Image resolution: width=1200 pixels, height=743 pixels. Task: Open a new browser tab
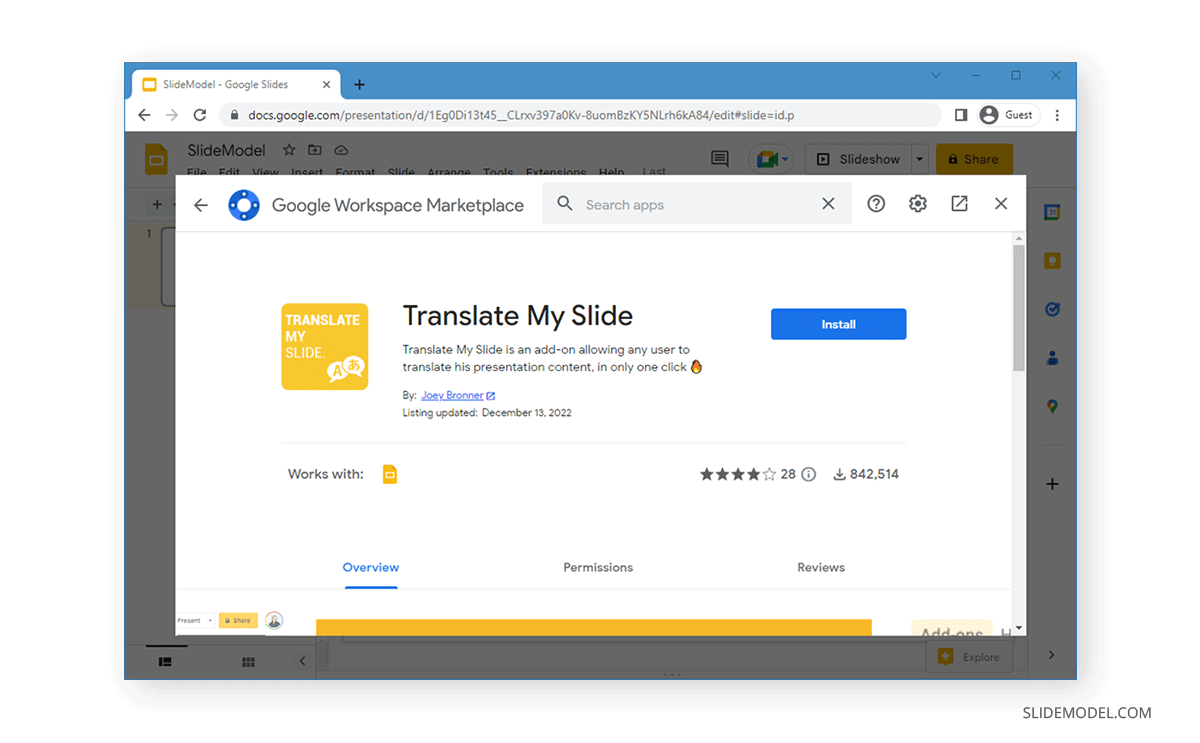(360, 85)
